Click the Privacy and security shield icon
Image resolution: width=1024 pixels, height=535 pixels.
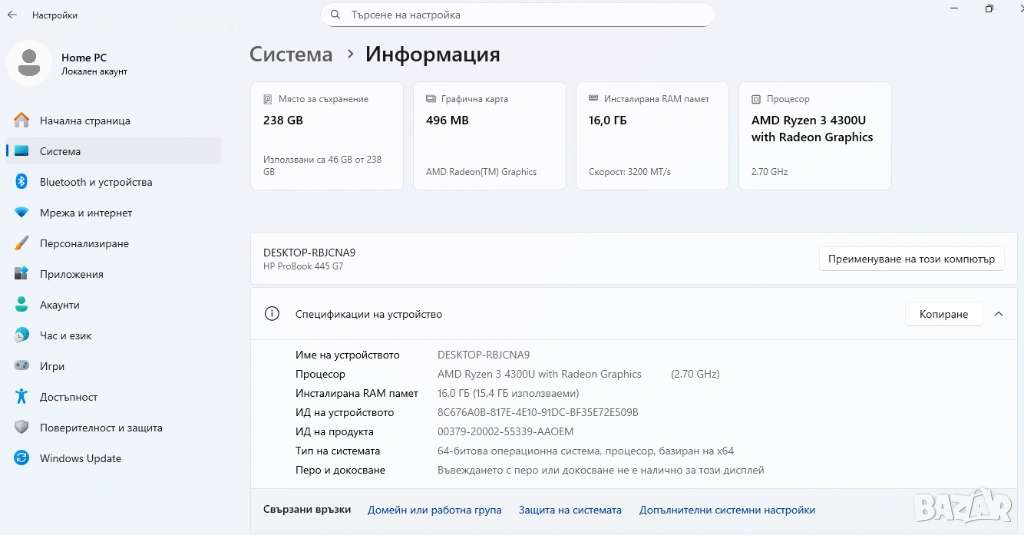coord(21,427)
